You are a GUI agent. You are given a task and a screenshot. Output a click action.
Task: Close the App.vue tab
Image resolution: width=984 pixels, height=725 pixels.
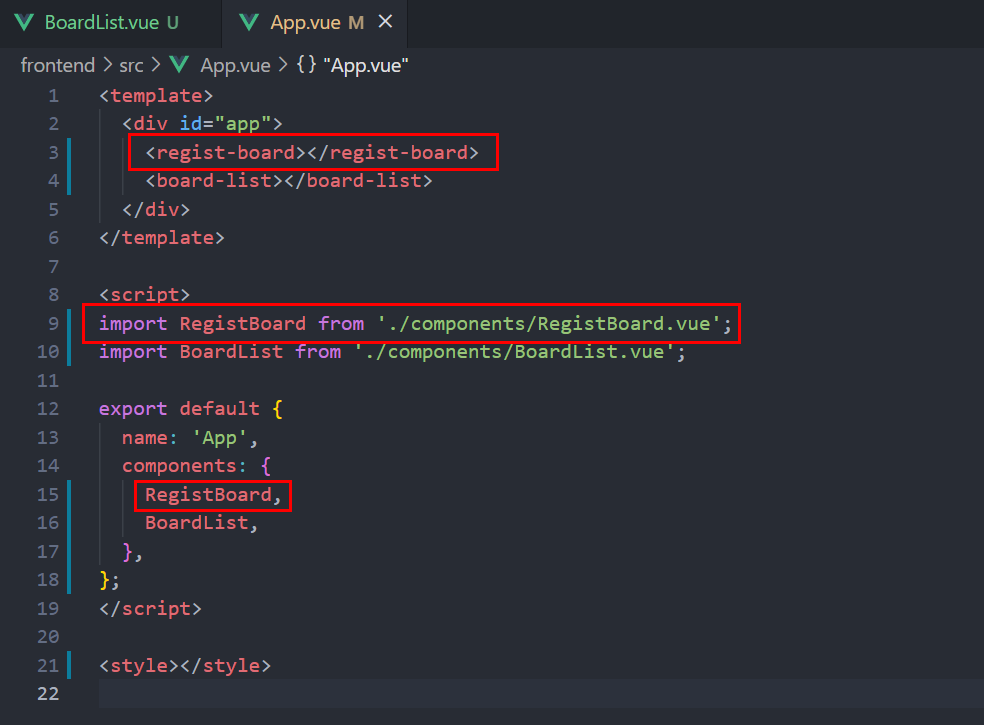pos(385,22)
